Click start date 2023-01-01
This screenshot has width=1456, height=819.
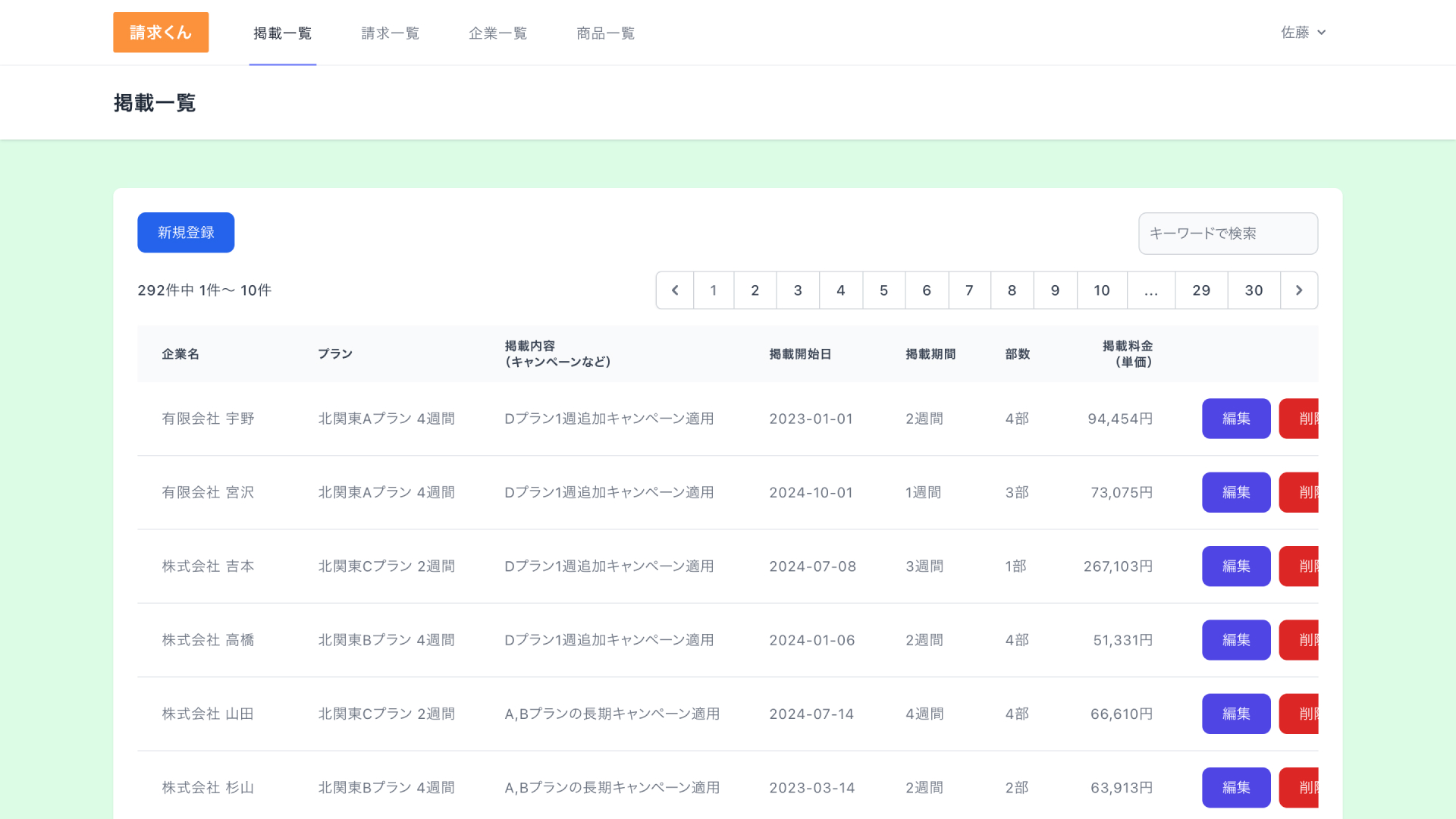811,419
